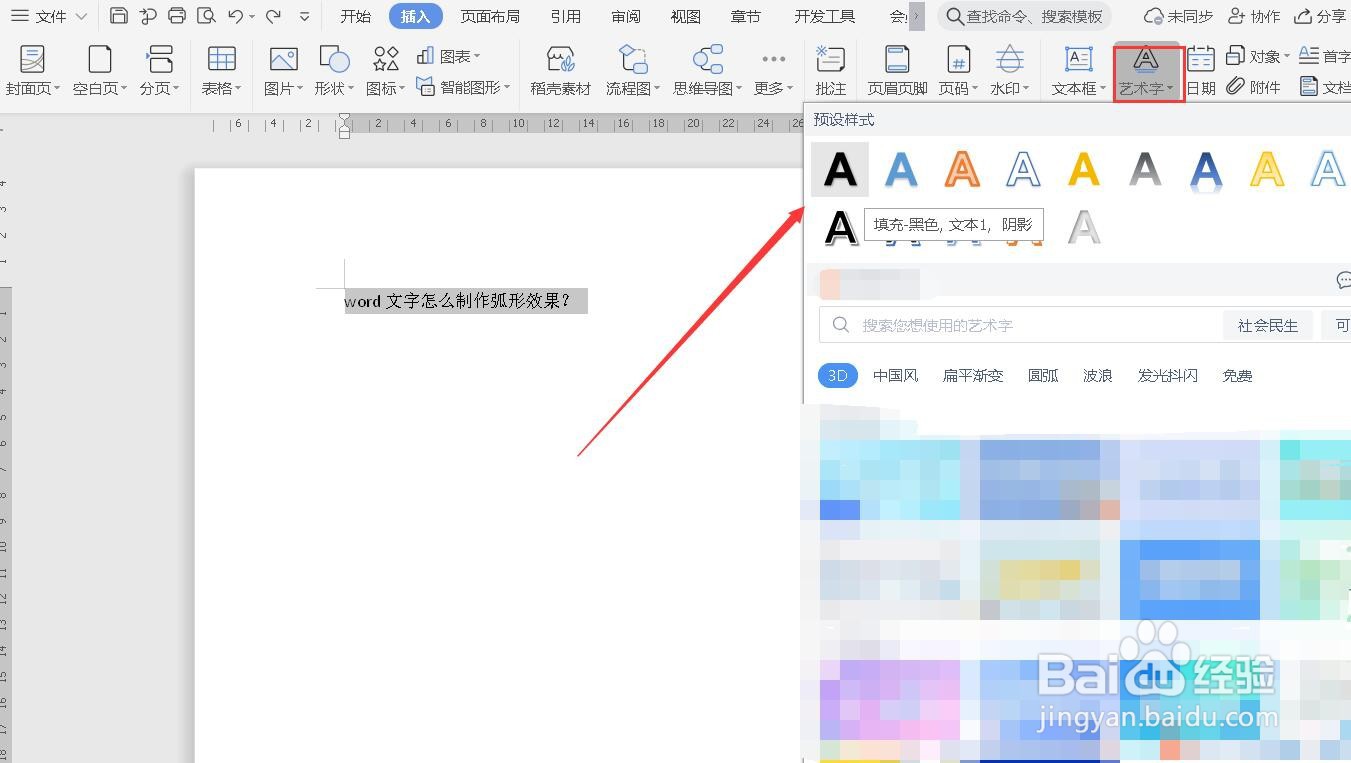Open the 页码 page number dropdown
This screenshot has height=763, width=1351.
[957, 70]
